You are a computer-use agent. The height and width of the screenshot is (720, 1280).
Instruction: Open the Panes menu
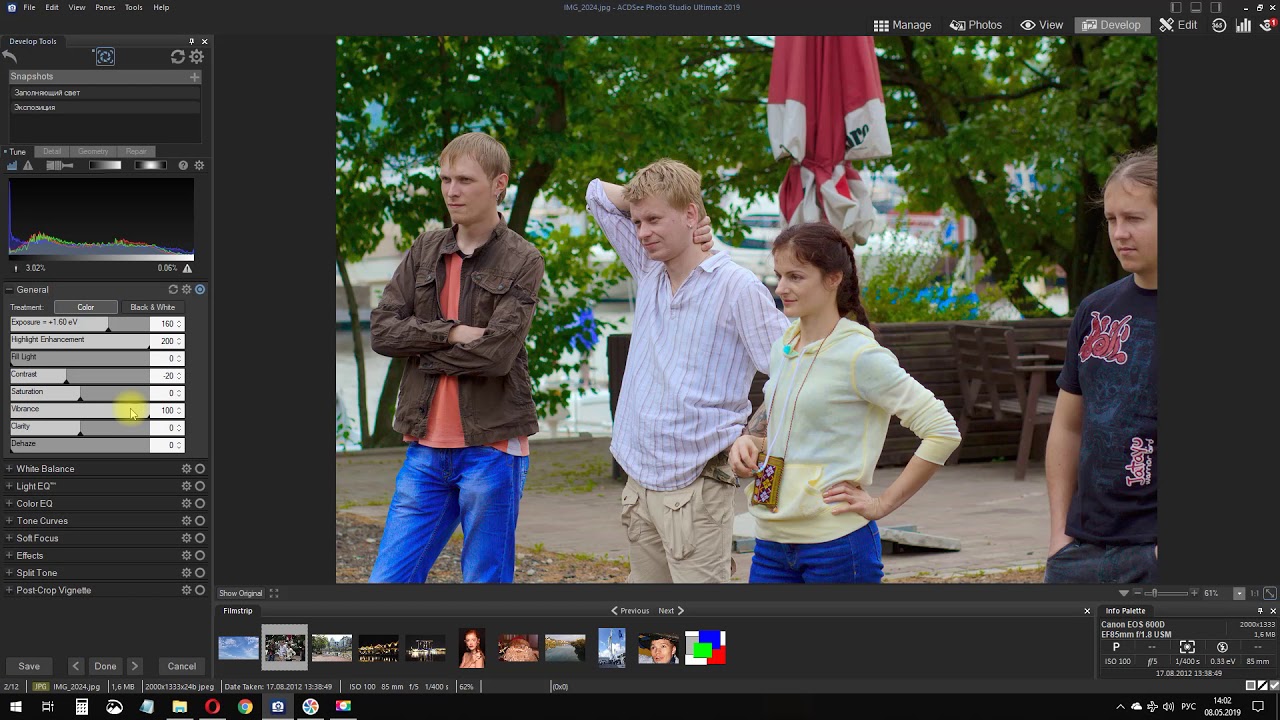pyautogui.click(x=105, y=7)
